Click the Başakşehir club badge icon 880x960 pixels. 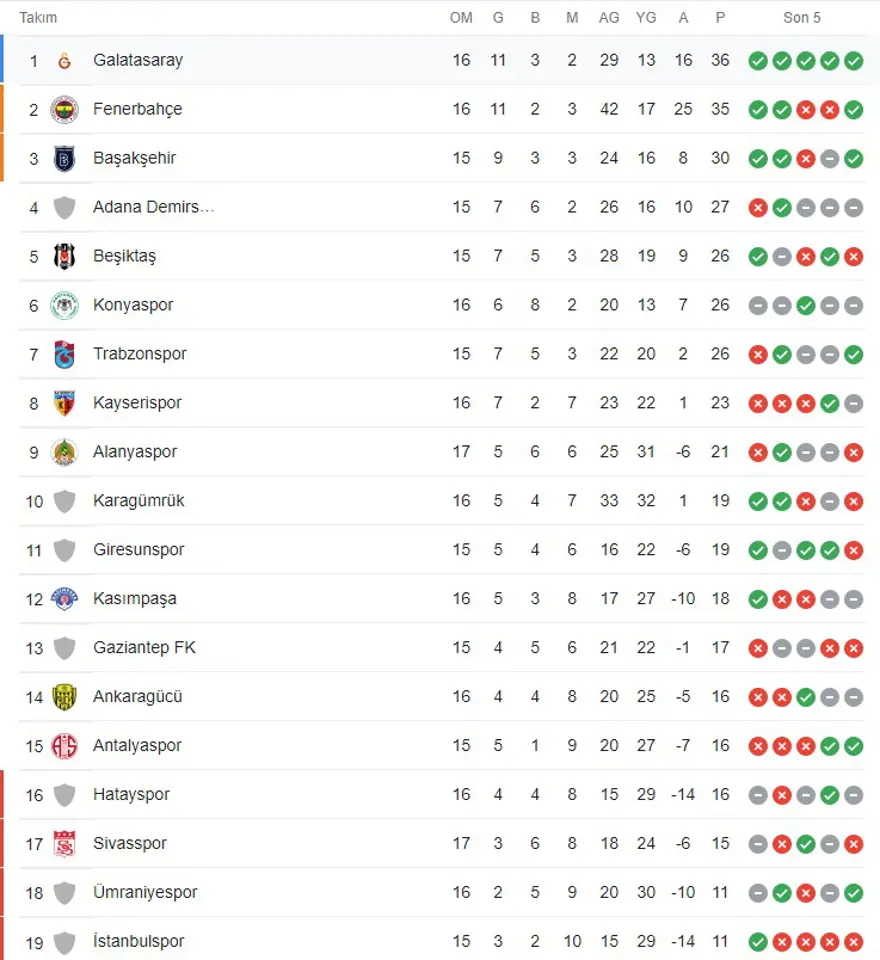point(64,158)
